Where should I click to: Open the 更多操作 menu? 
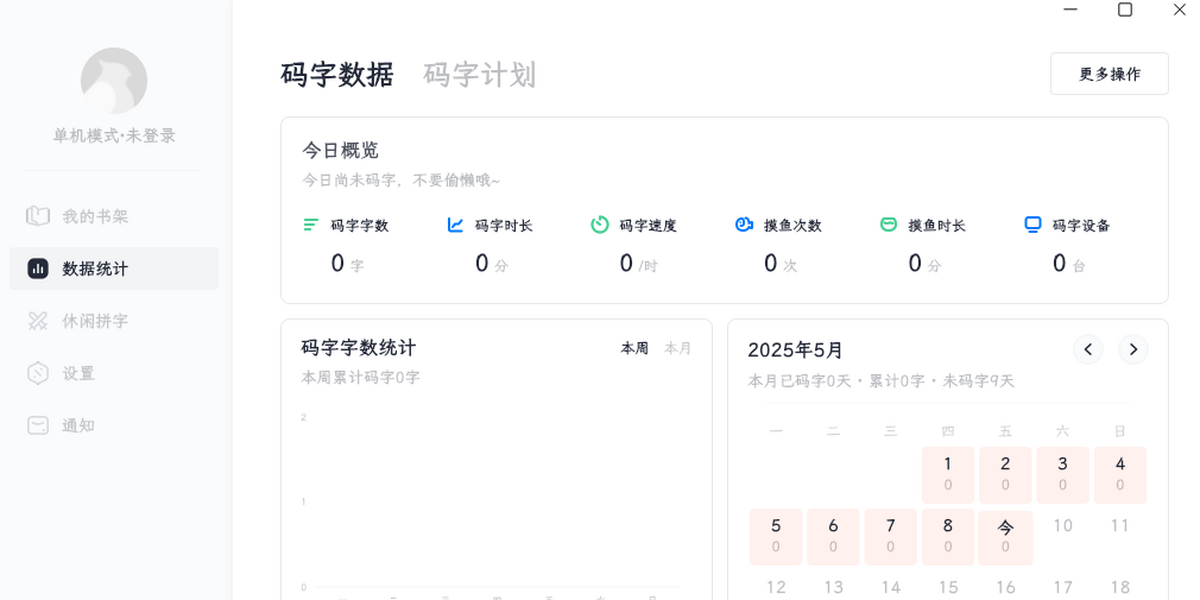[x=1109, y=74]
